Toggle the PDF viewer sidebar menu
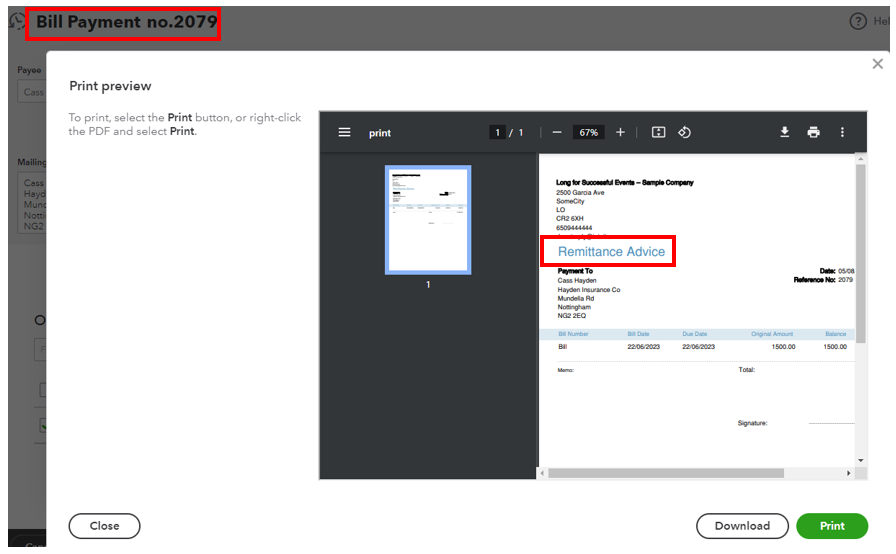The height and width of the screenshot is (554, 896). point(344,132)
